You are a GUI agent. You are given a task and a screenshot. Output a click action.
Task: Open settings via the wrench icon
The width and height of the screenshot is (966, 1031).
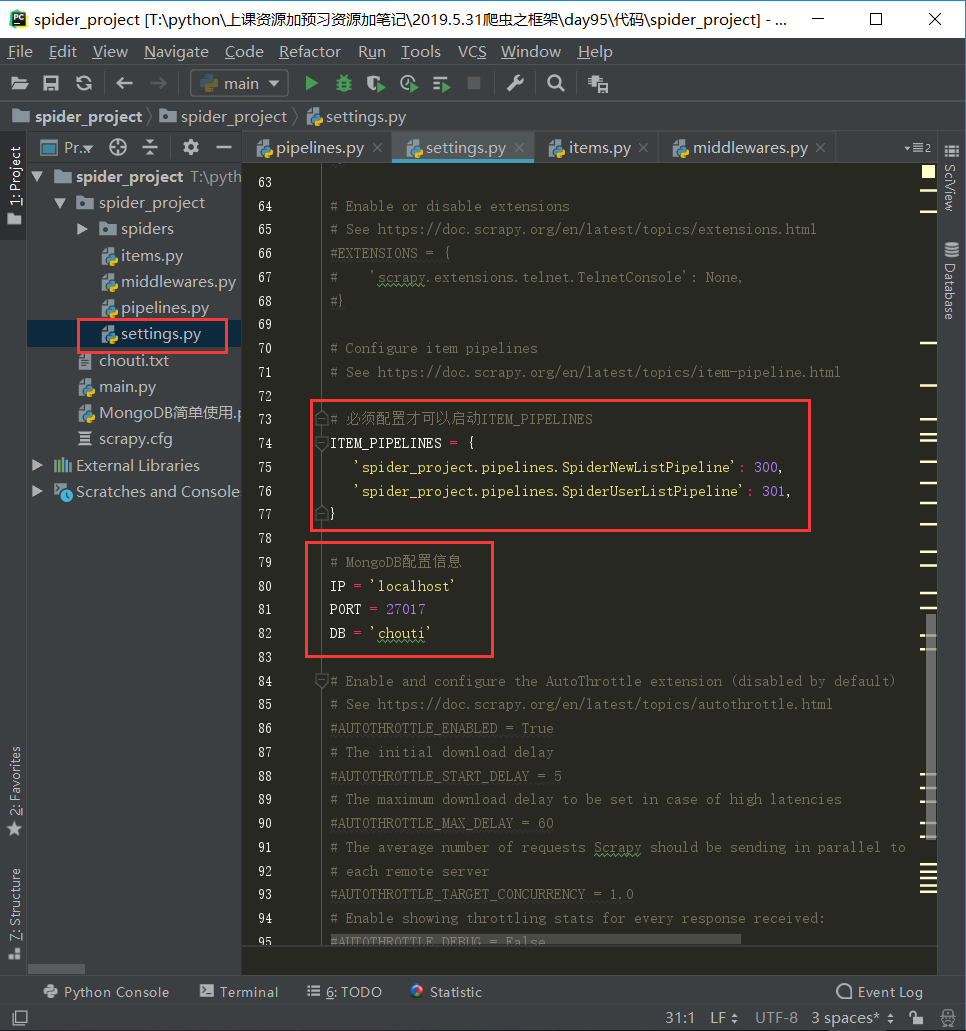coord(515,84)
